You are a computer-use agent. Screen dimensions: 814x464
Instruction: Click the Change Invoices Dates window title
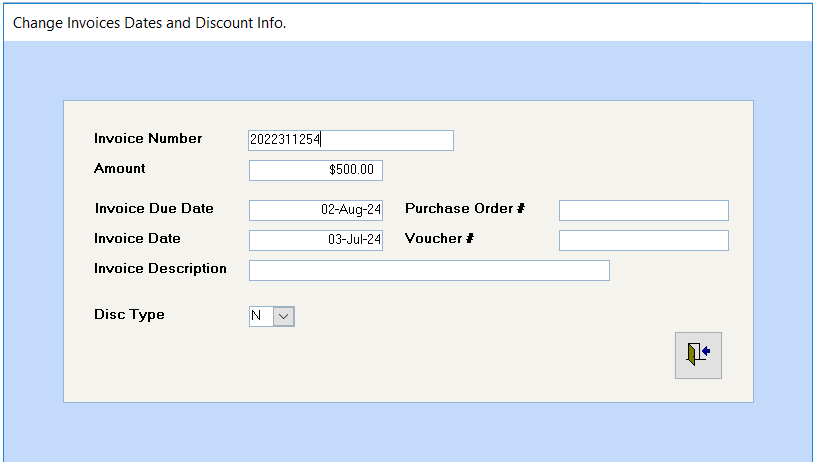click(x=150, y=22)
